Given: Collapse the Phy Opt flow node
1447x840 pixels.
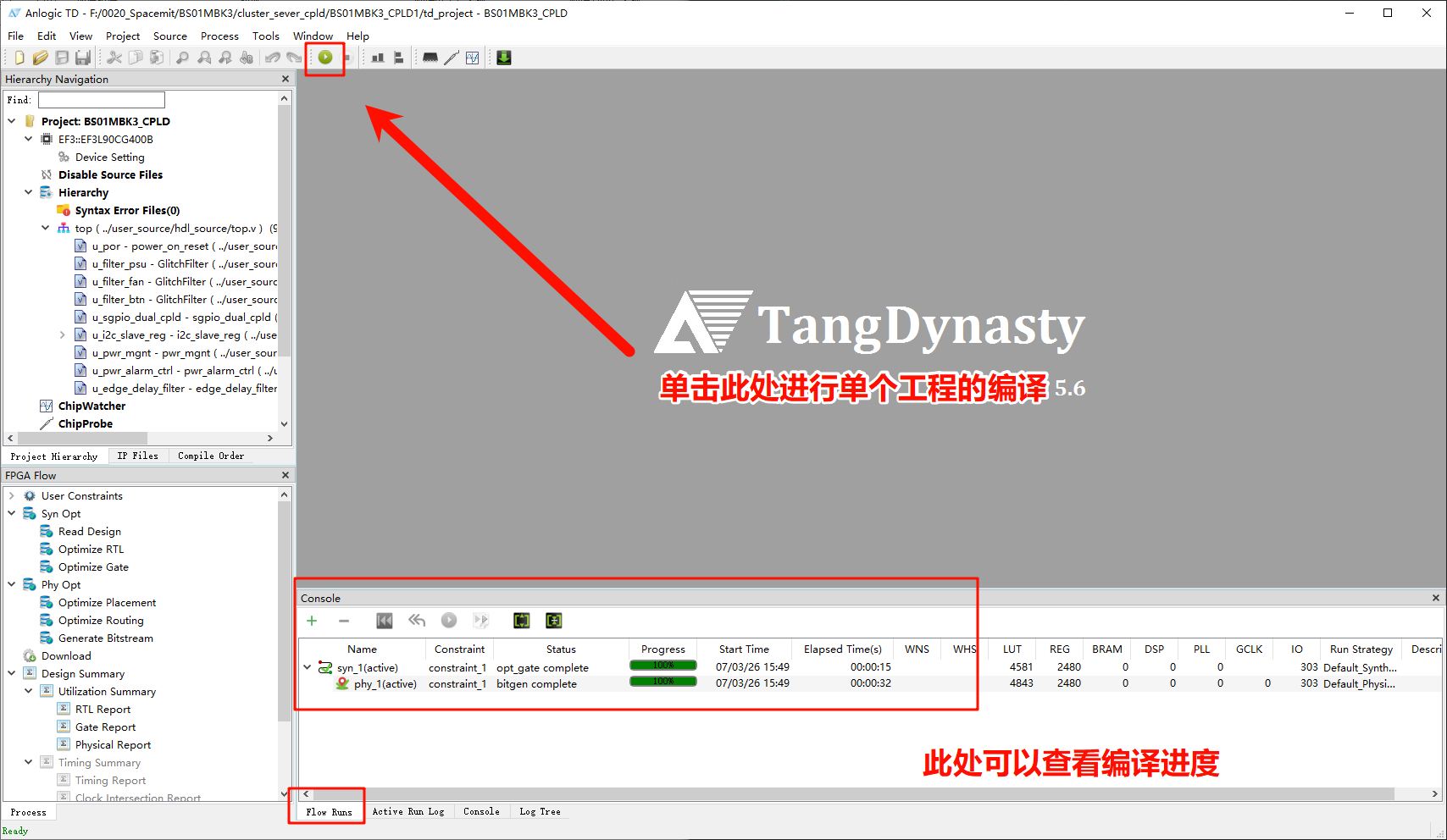Looking at the screenshot, I should click(12, 584).
